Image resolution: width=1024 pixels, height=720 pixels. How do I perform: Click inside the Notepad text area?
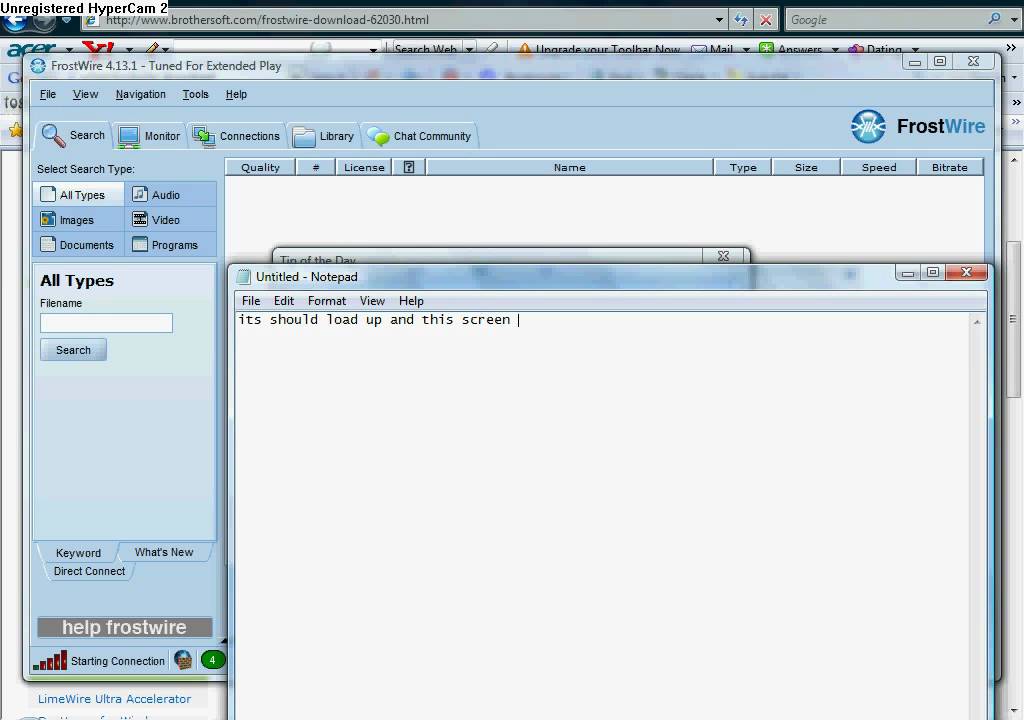coord(602,516)
